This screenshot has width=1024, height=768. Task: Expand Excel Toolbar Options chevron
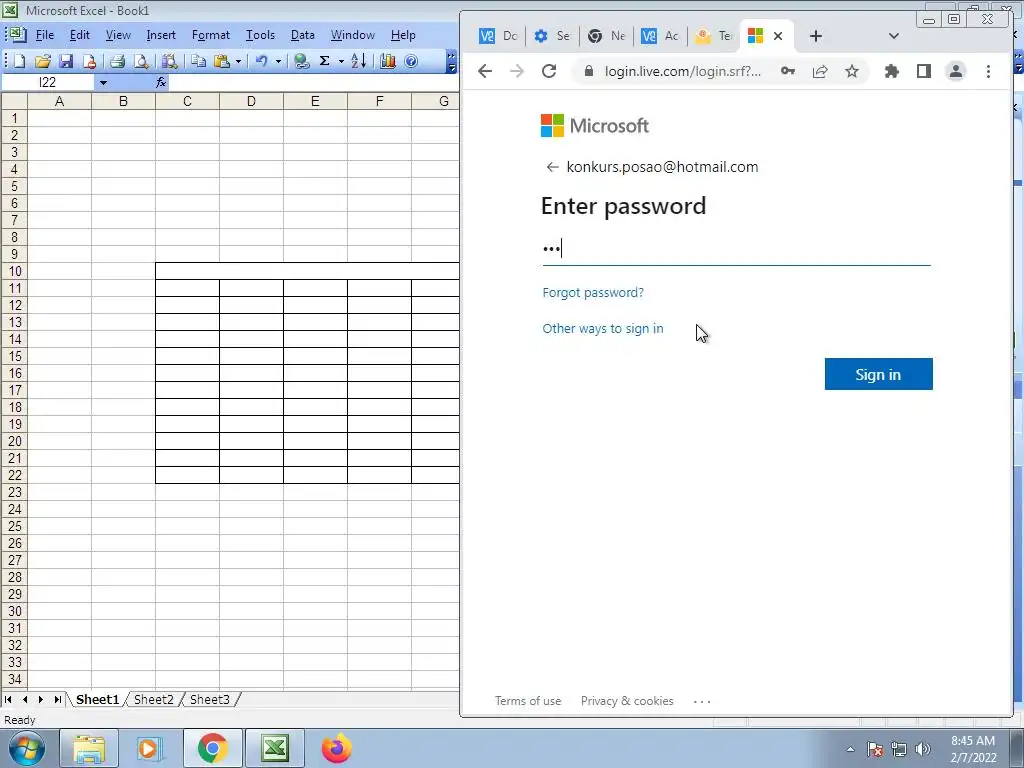point(451,61)
